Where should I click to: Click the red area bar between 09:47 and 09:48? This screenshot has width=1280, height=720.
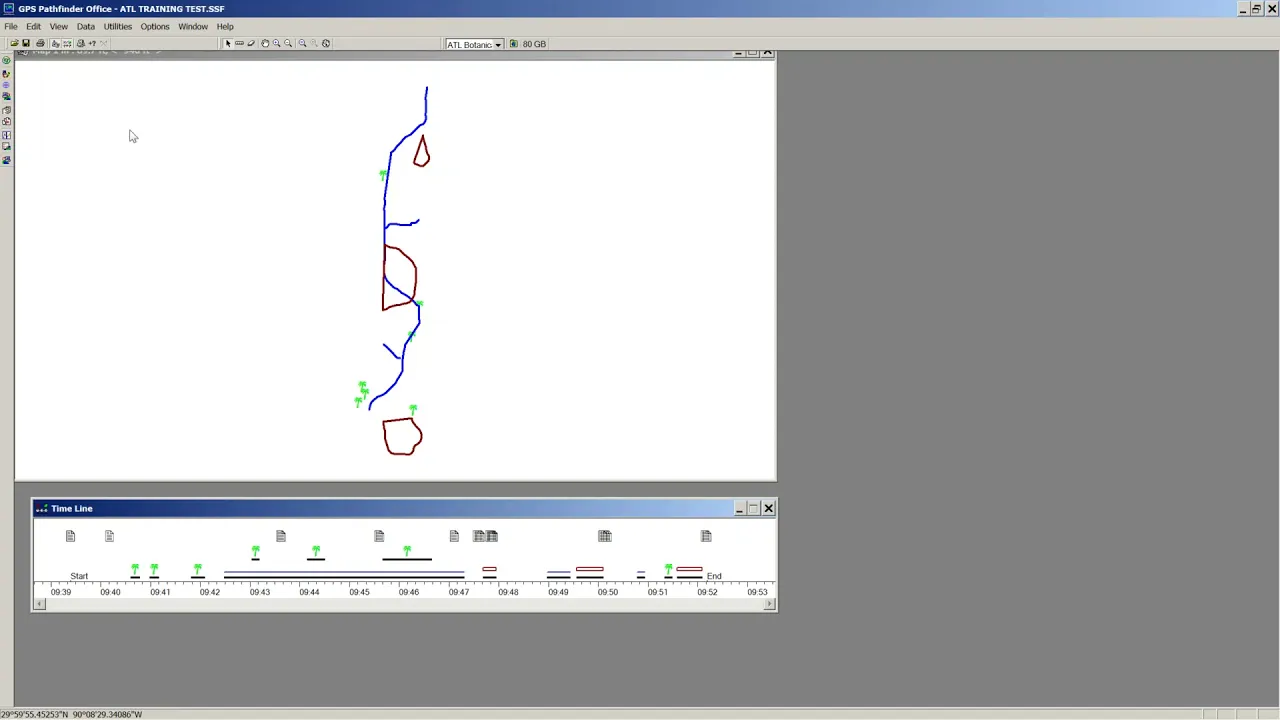click(489, 569)
